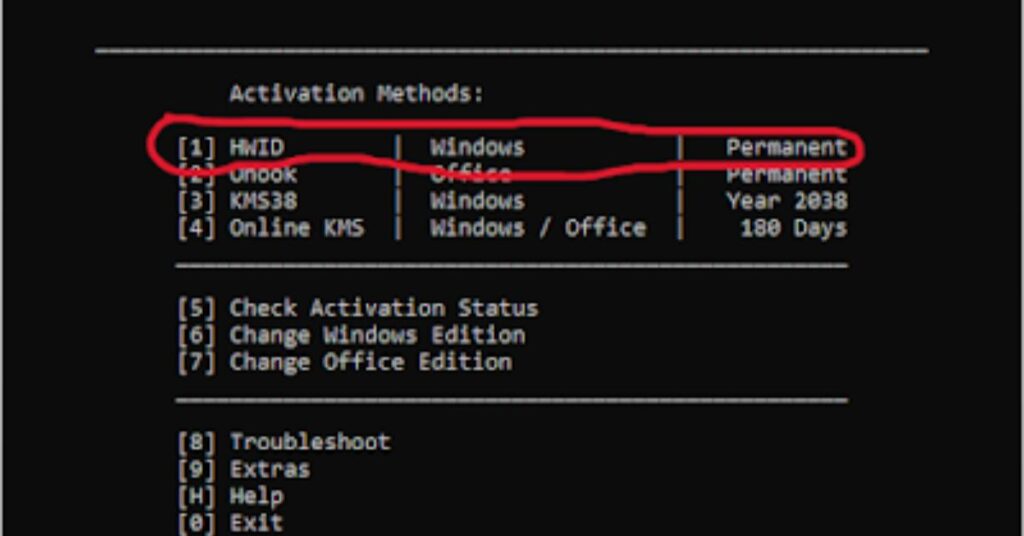1024x536 pixels.
Task: Click the [1] option number
Action: (196, 148)
